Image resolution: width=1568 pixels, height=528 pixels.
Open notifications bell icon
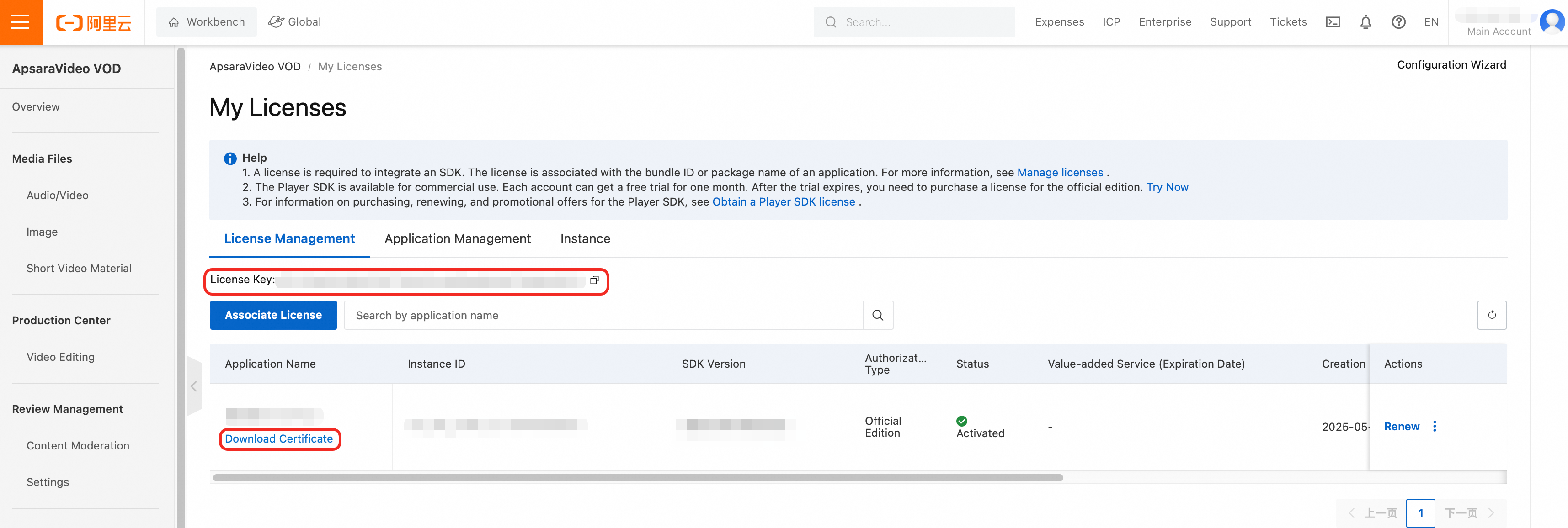[x=1365, y=22]
